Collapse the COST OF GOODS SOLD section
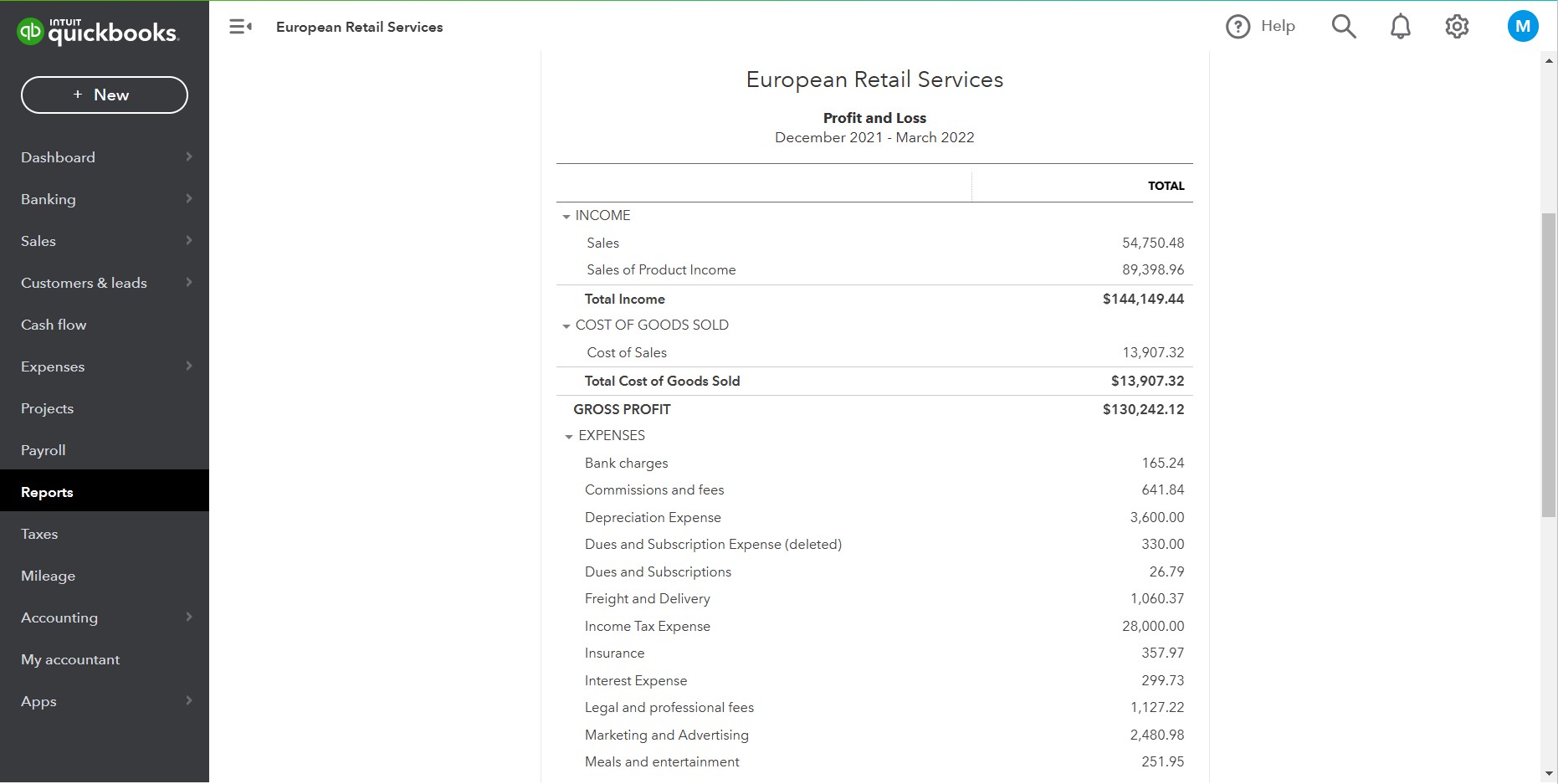 [566, 326]
